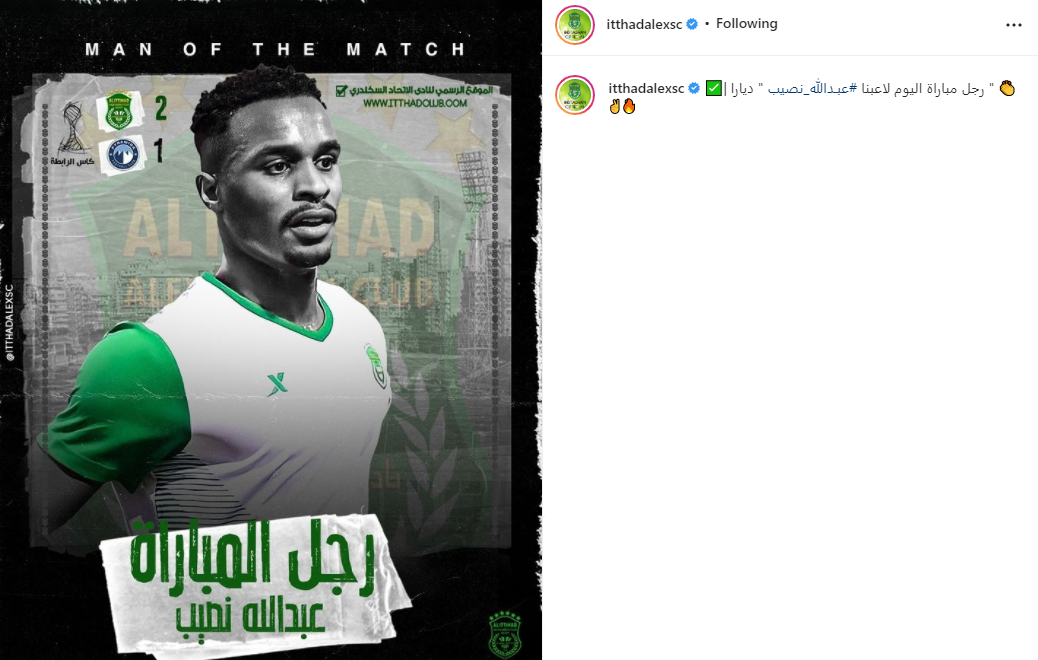Click the clapping hands emoji in caption
The image size is (1038, 660).
[x=1007, y=88]
